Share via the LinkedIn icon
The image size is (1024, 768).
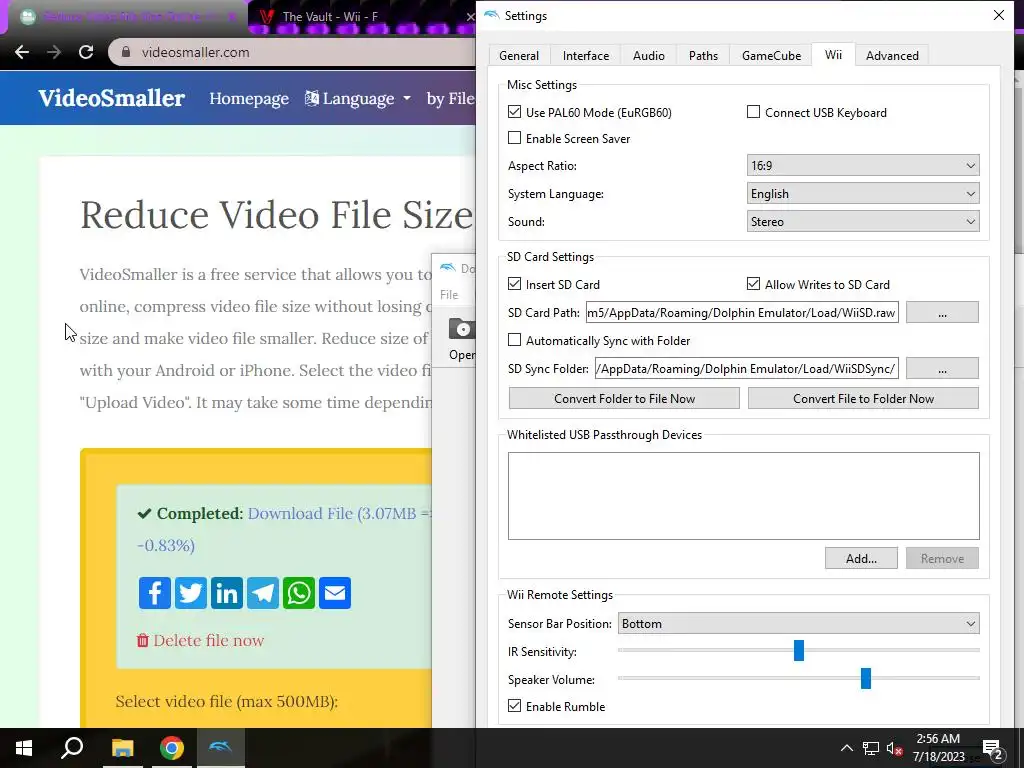click(x=227, y=593)
